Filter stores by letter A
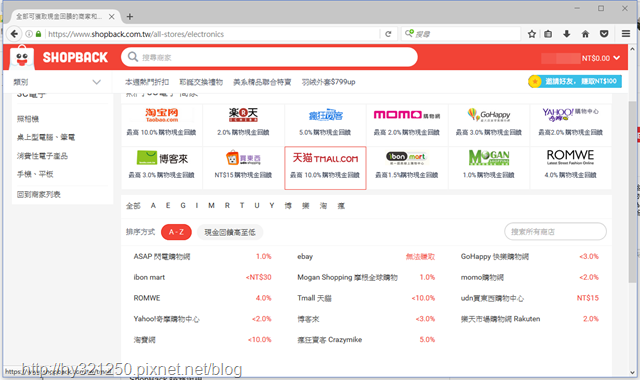 (153, 206)
